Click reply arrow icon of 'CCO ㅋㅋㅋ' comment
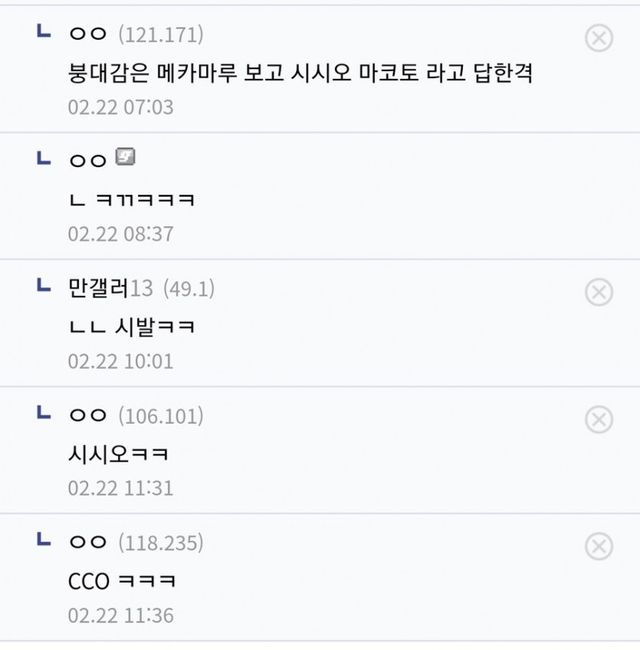 (x=43, y=540)
